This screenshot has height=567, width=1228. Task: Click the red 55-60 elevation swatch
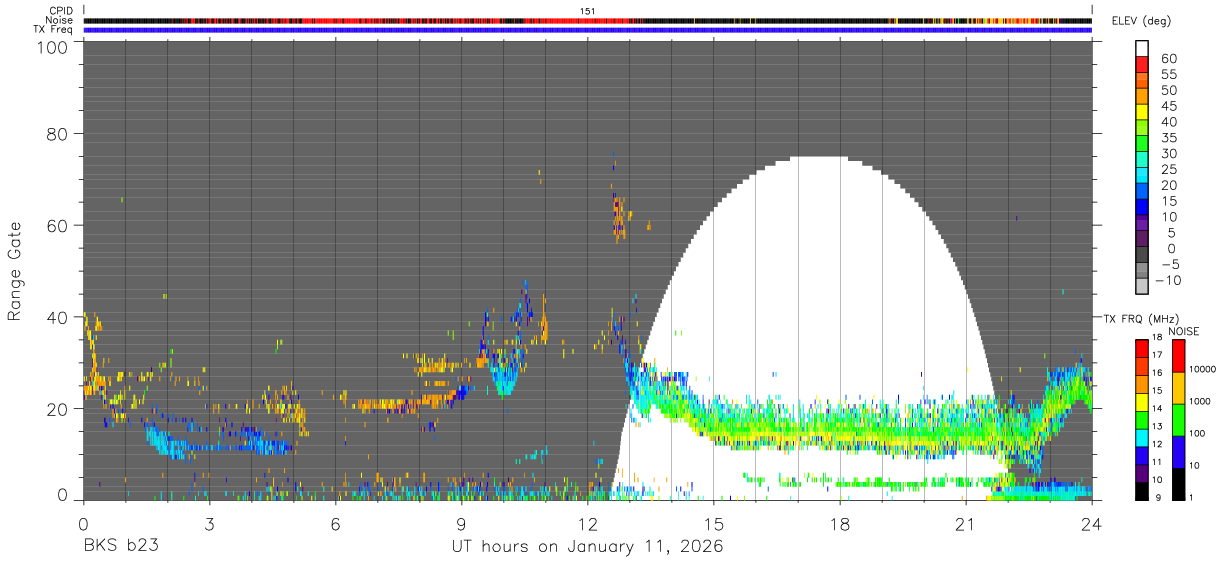(x=1143, y=65)
